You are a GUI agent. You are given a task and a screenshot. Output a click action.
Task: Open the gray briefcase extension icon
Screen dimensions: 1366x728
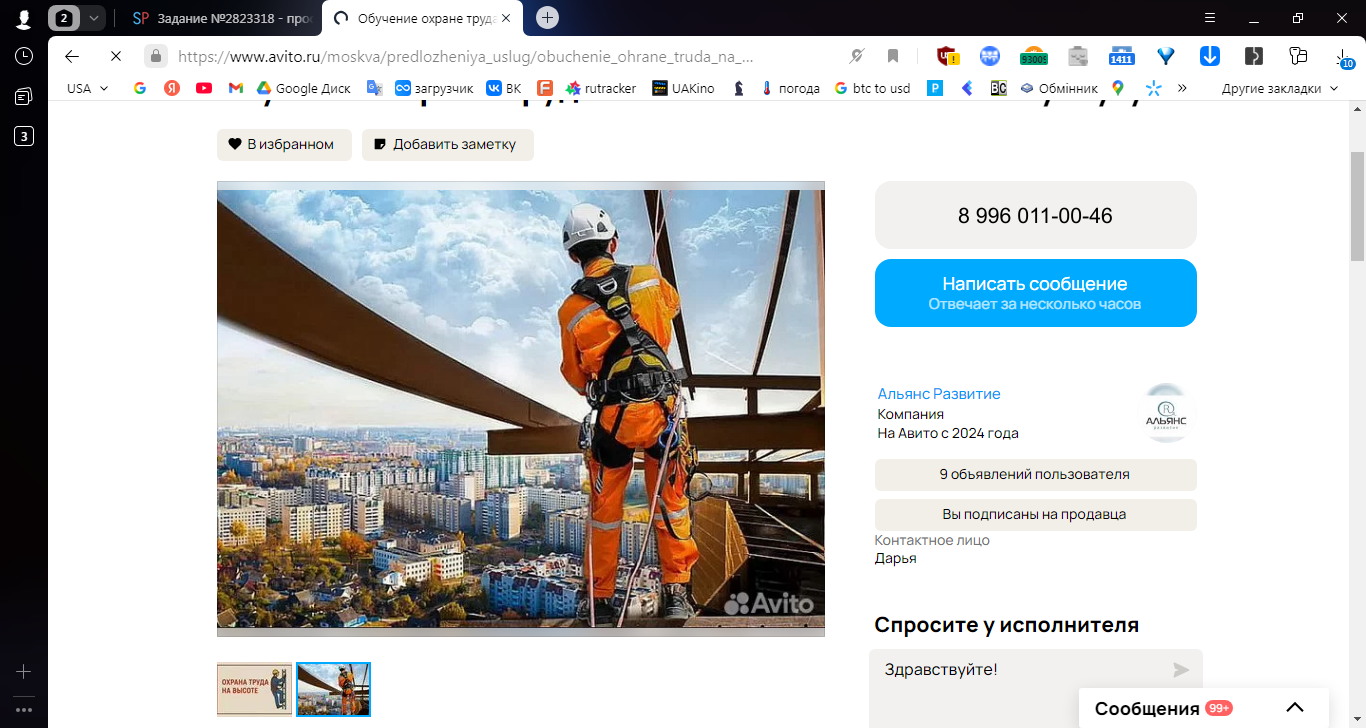tap(1078, 56)
